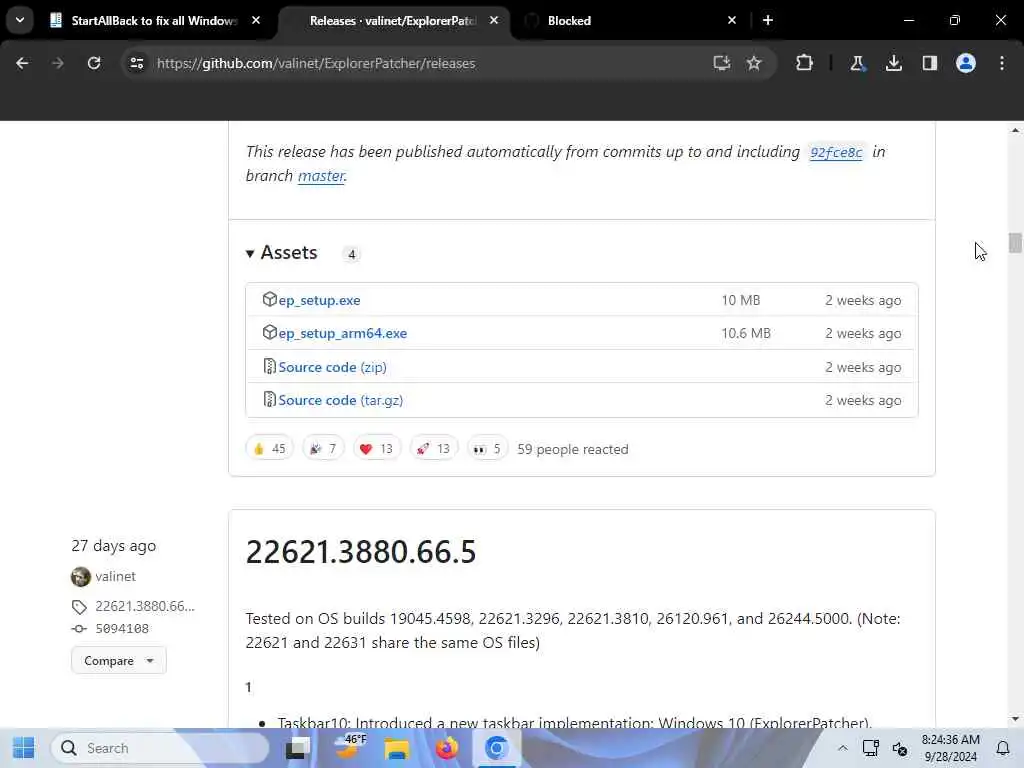Download Source code (zip)
This screenshot has width=1024, height=768.
pyautogui.click(x=332, y=367)
